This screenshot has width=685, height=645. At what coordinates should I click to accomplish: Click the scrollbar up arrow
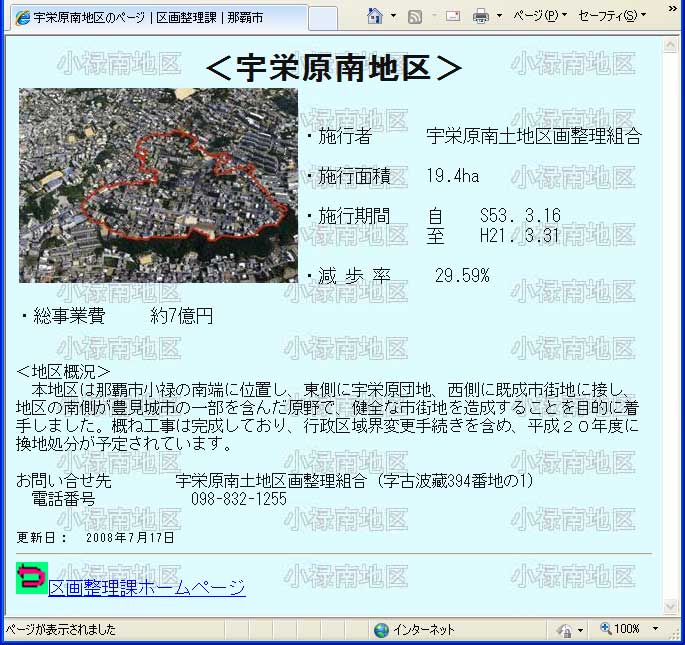[670, 45]
